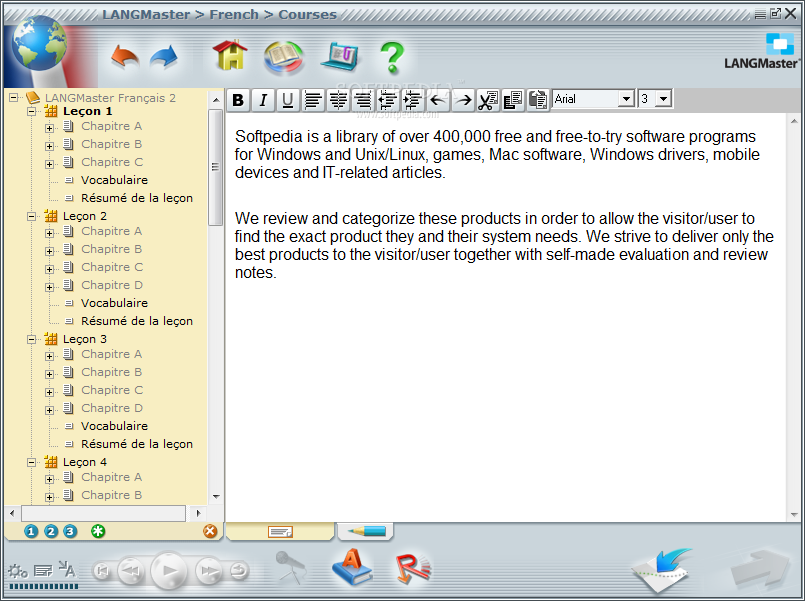805x601 pixels.
Task: Expand Chapitre C under Leçon 1
Action: pos(49,164)
